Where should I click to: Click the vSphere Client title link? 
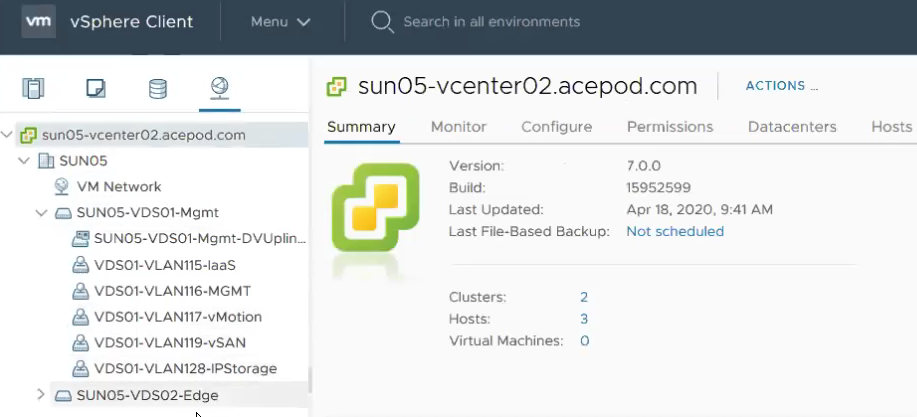click(x=131, y=22)
